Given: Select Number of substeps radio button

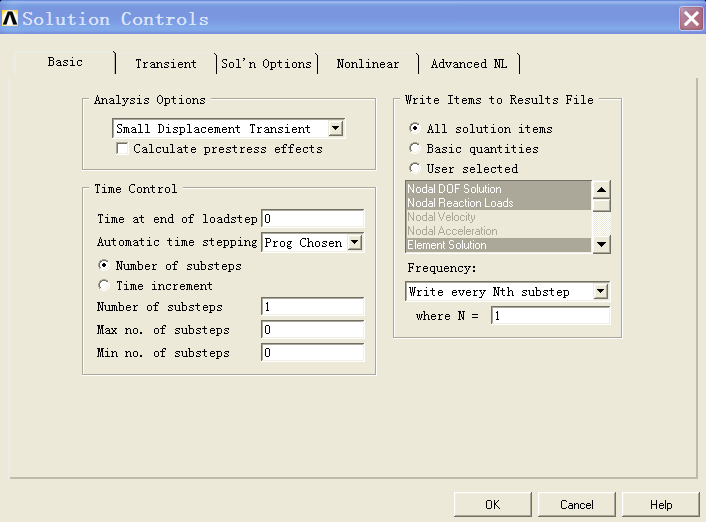Looking at the screenshot, I should coord(104,266).
